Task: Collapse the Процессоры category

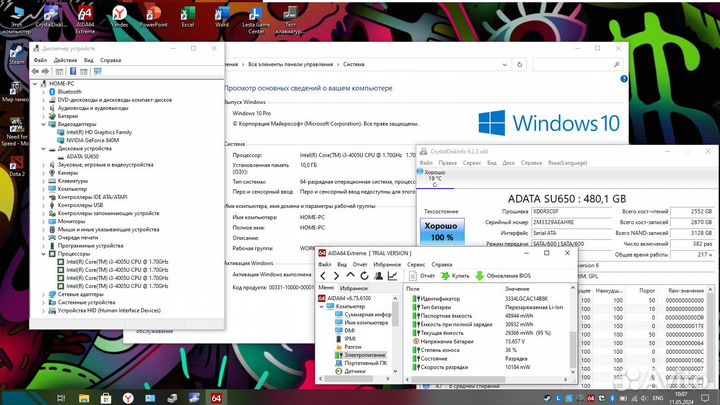Action: tap(44, 253)
